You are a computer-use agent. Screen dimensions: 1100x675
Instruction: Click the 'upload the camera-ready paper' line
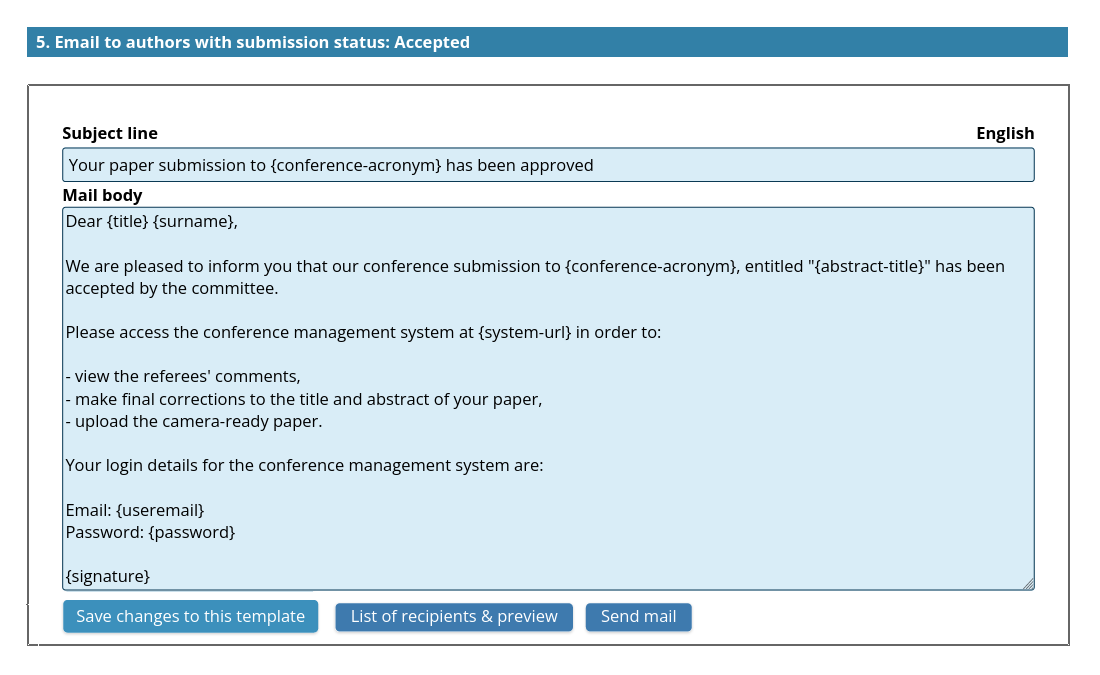click(x=197, y=421)
